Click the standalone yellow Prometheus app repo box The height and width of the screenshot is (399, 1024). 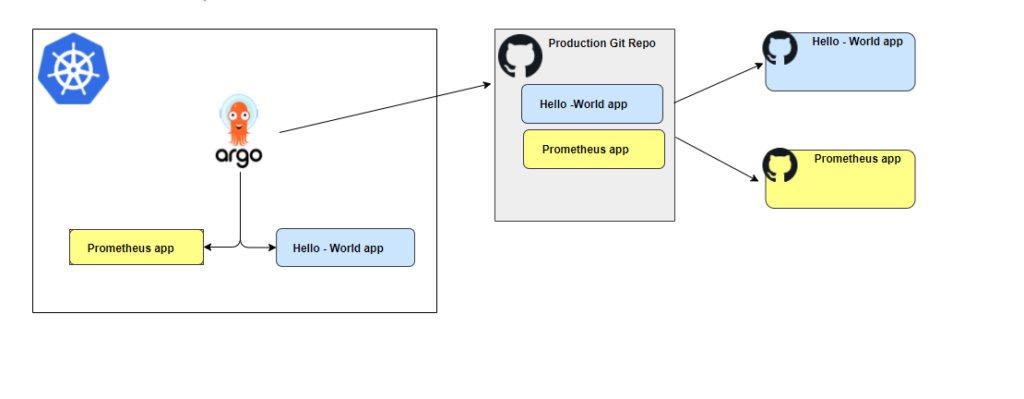click(840, 180)
